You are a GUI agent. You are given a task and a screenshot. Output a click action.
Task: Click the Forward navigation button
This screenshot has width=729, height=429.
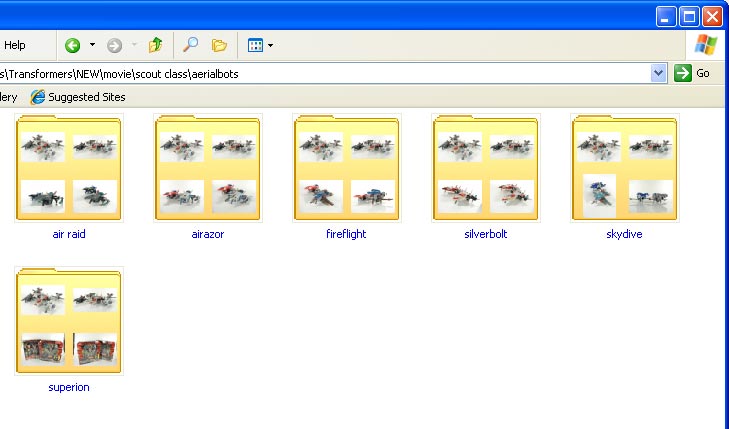(x=114, y=45)
